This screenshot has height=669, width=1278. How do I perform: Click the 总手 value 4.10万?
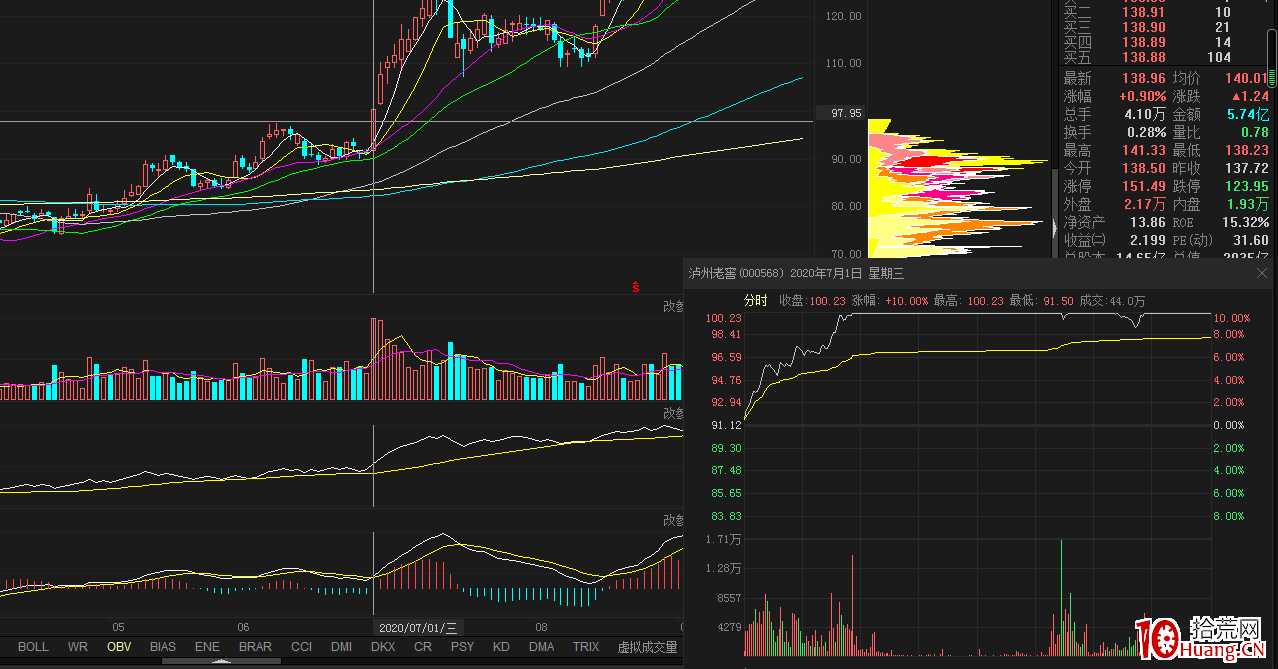1145,114
